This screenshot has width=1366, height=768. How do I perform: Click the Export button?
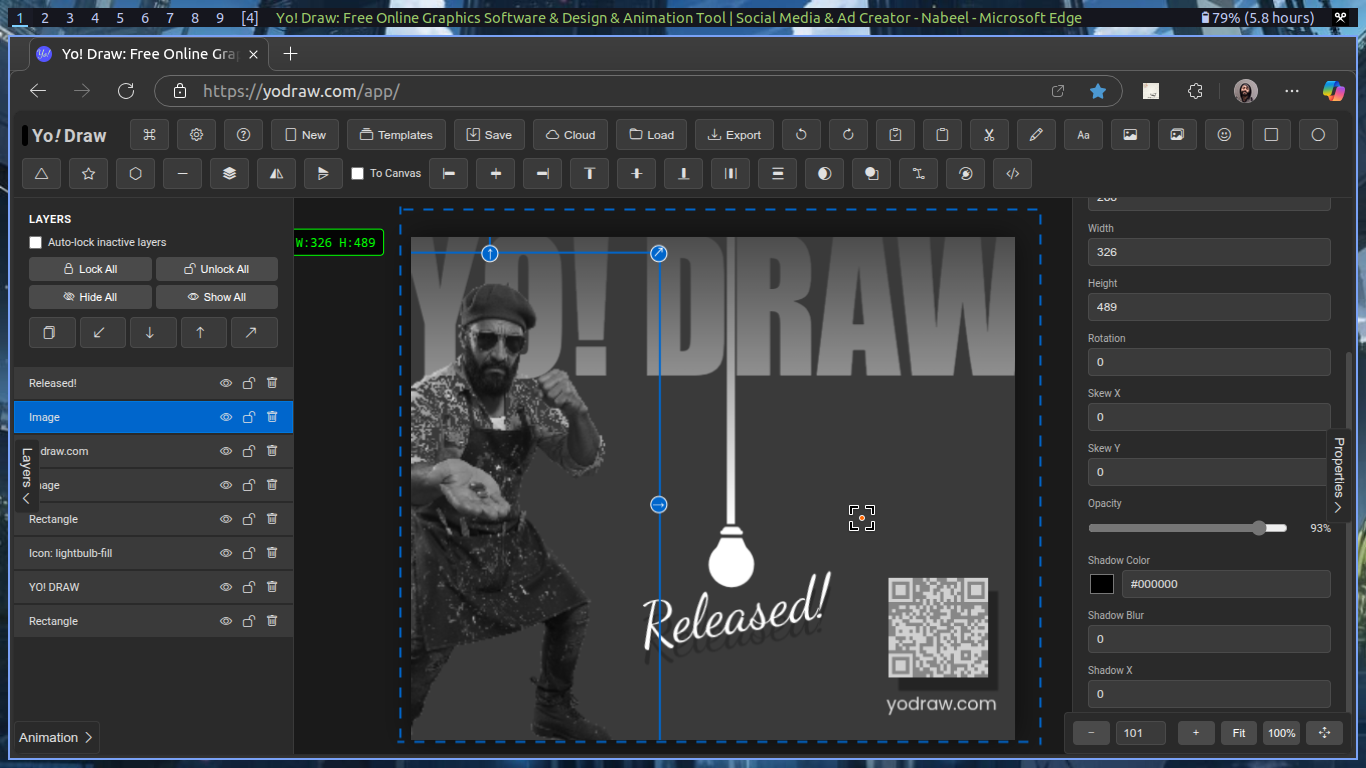click(x=734, y=134)
